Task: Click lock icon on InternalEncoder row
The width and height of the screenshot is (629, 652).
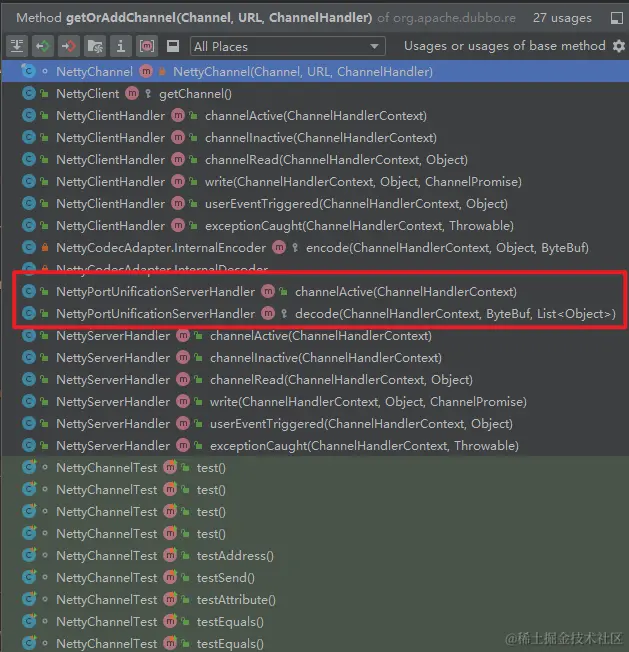Action: click(44, 248)
